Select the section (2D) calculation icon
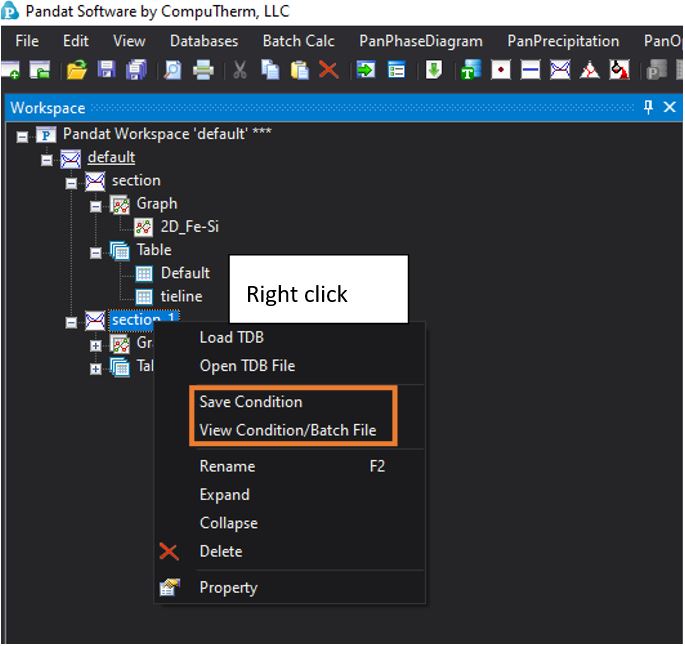This screenshot has width=685, height=646. tap(560, 70)
